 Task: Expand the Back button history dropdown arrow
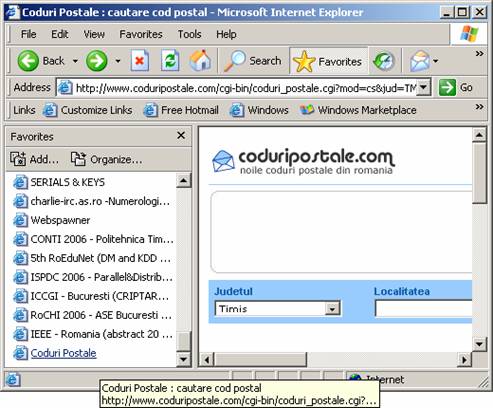(x=75, y=61)
